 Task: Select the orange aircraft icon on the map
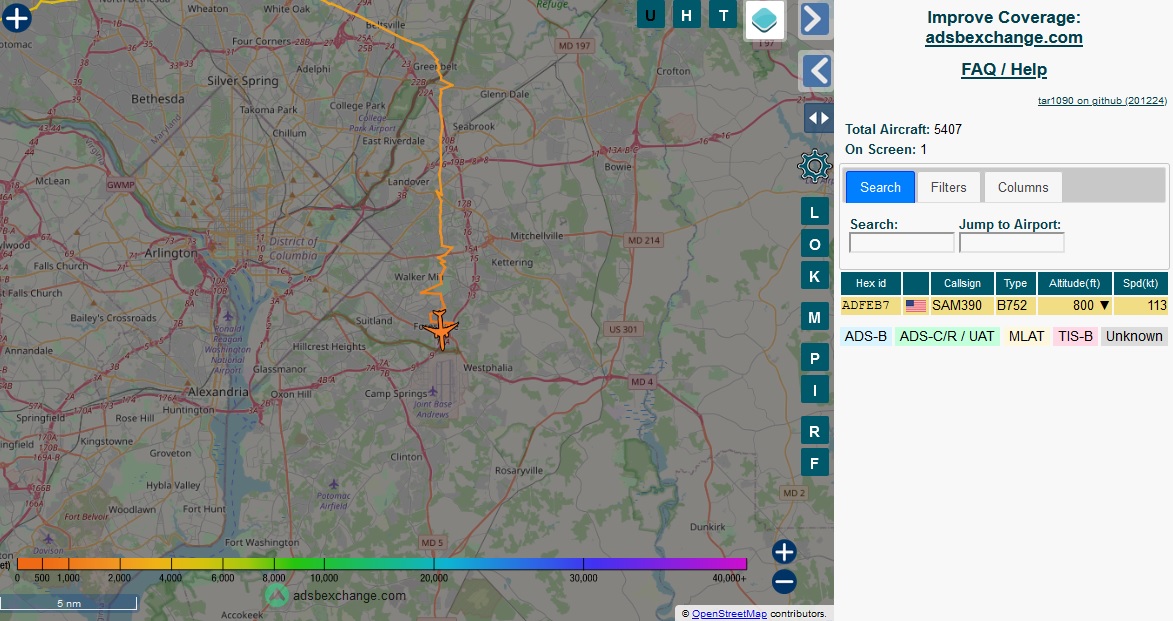coord(441,329)
